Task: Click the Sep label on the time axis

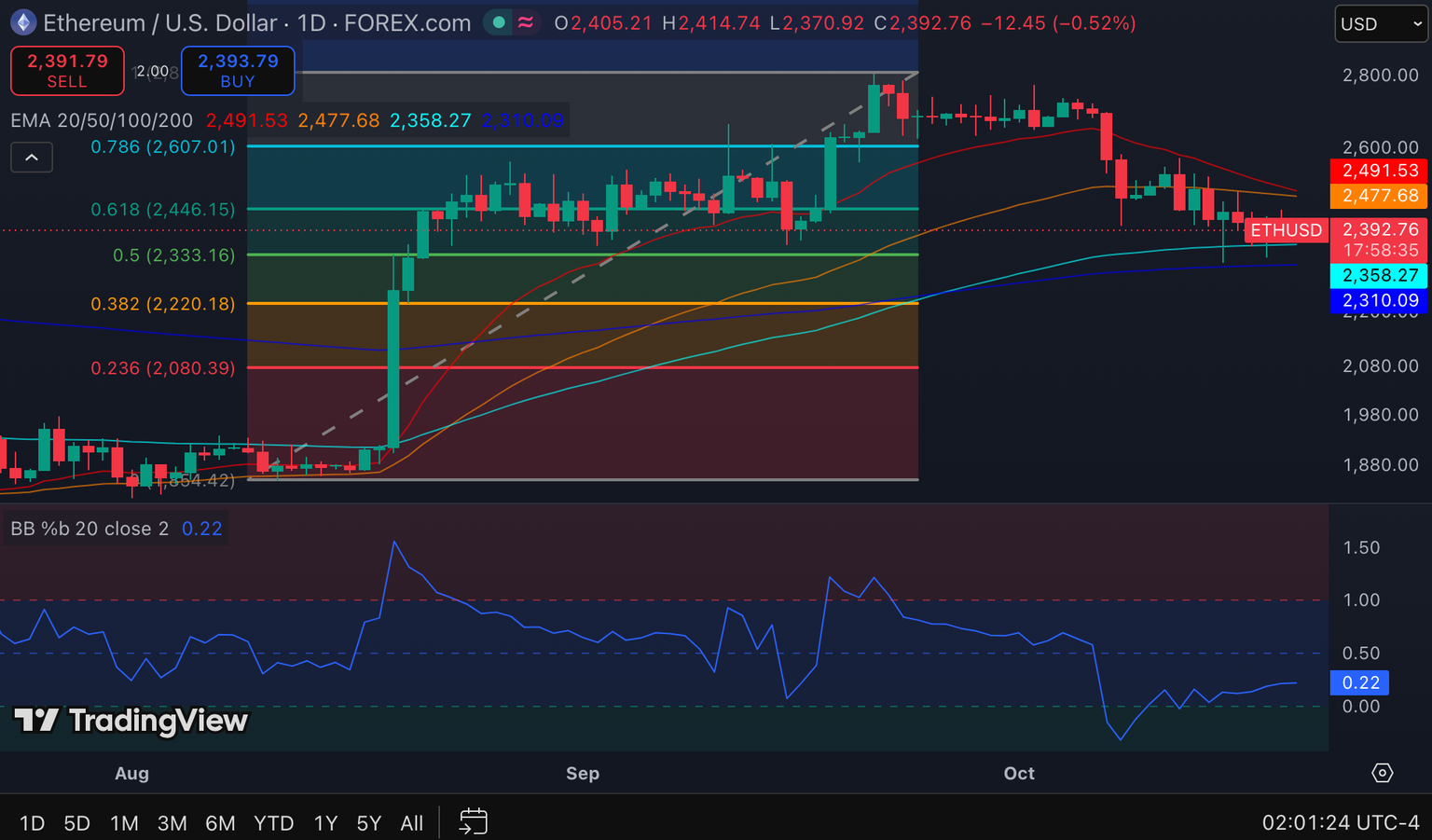Action: [583, 773]
